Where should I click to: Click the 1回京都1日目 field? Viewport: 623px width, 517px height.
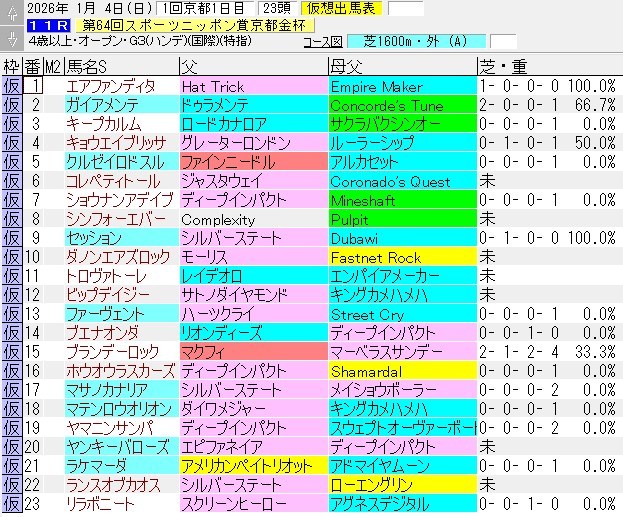205,8
